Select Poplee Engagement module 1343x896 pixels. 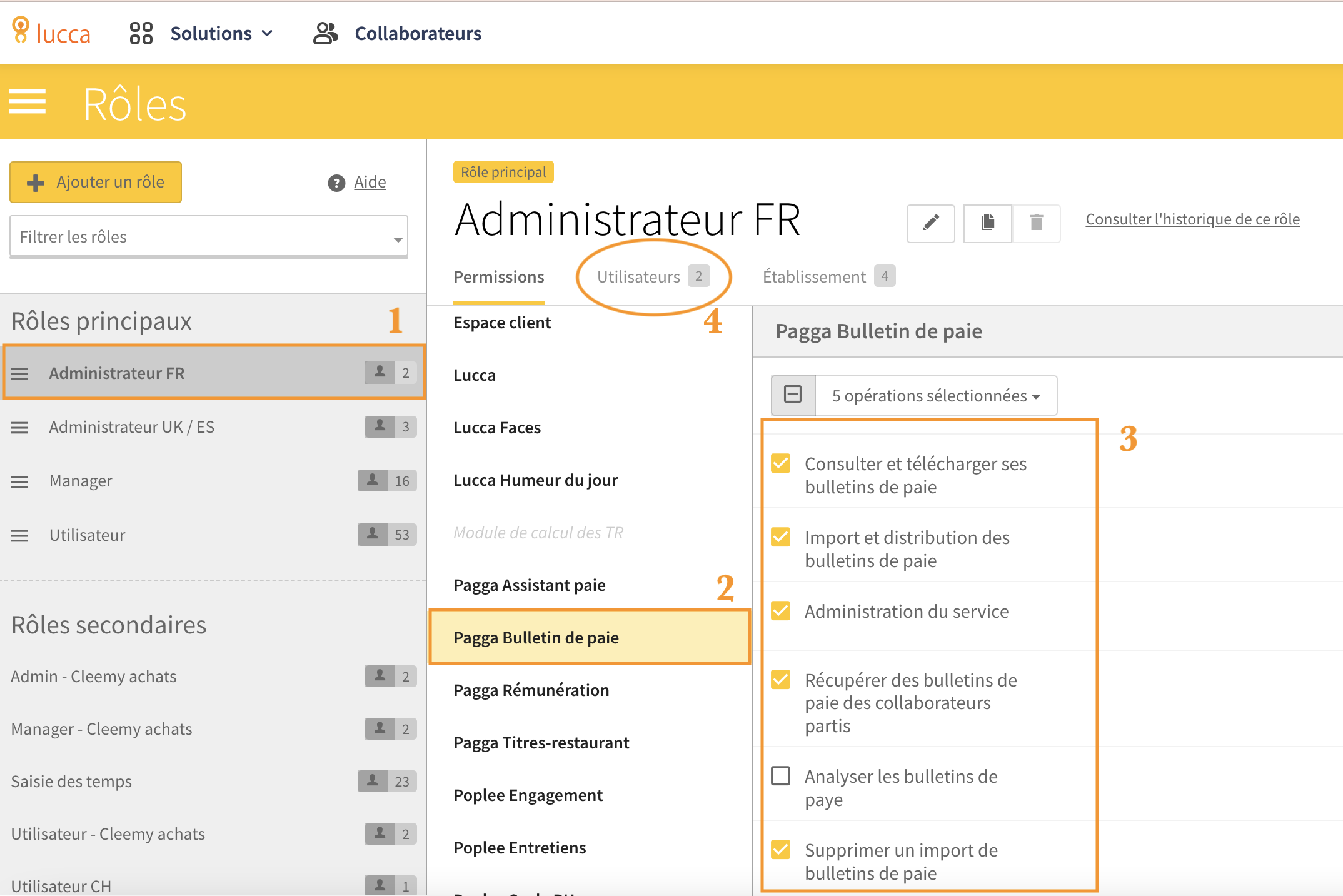[x=528, y=795]
